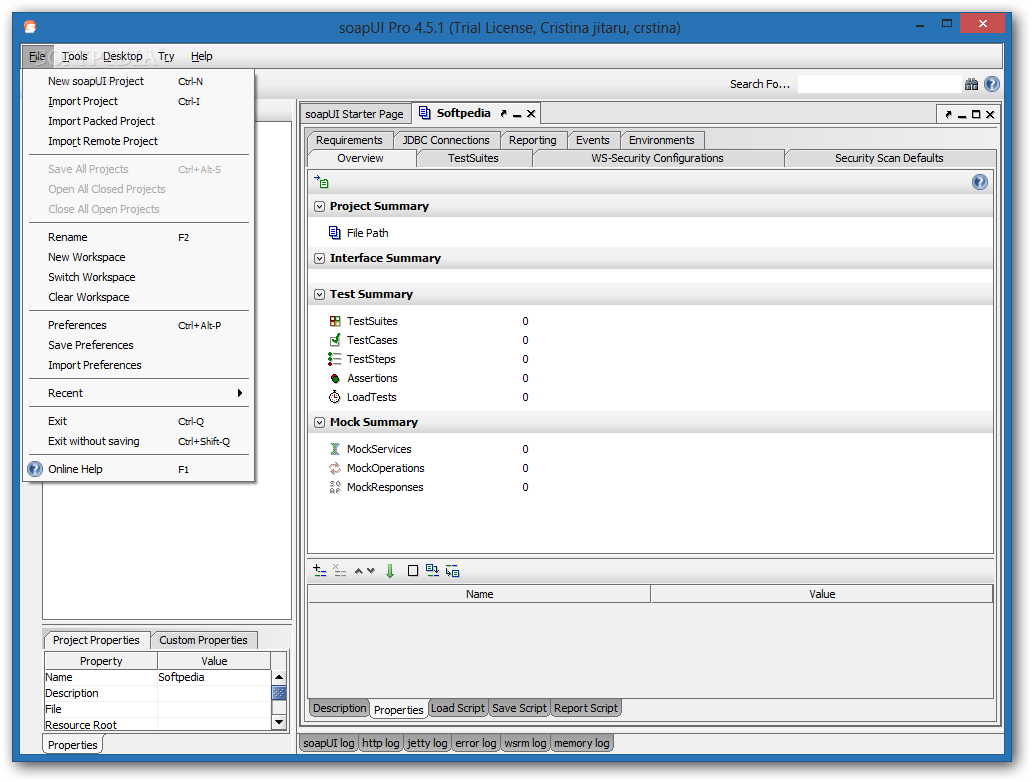Click the MockOperations icon

pyautogui.click(x=334, y=468)
